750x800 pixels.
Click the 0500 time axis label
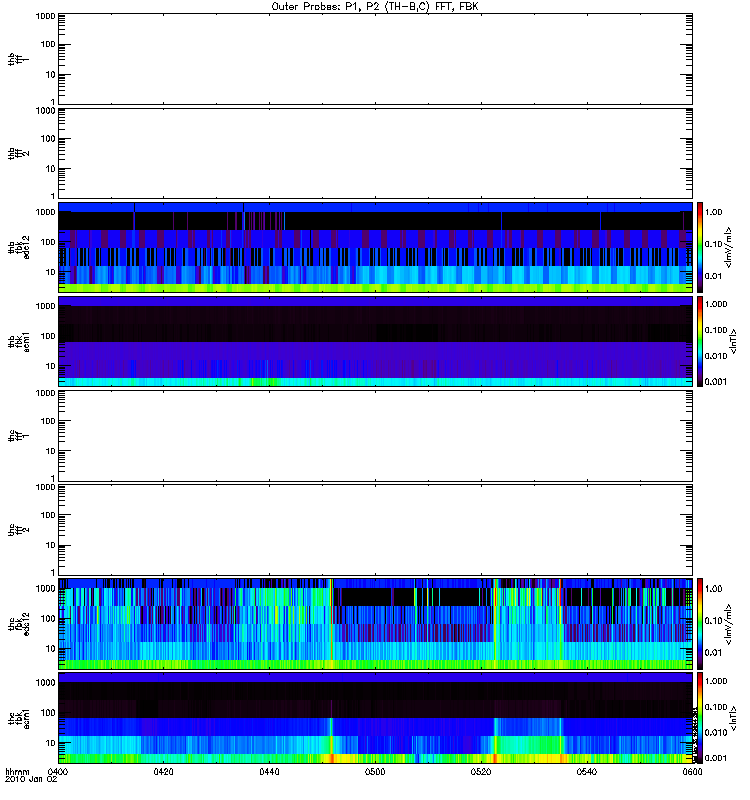(x=375, y=771)
